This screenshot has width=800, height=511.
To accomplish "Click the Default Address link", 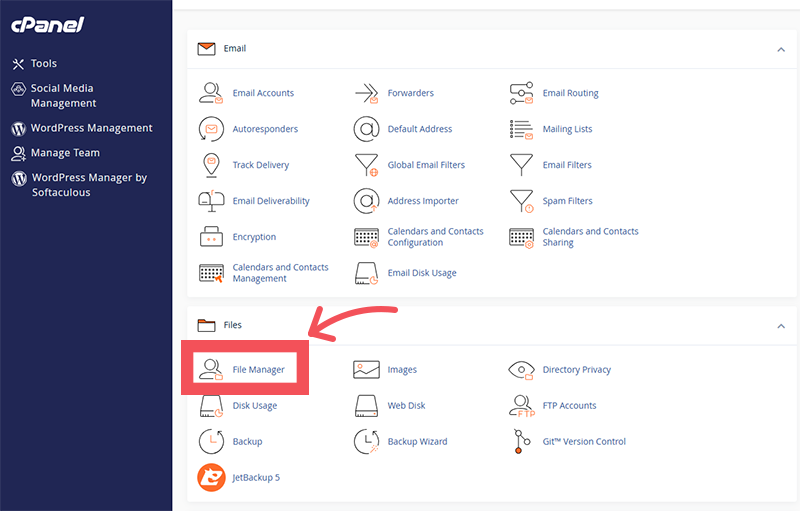I will pos(420,129).
